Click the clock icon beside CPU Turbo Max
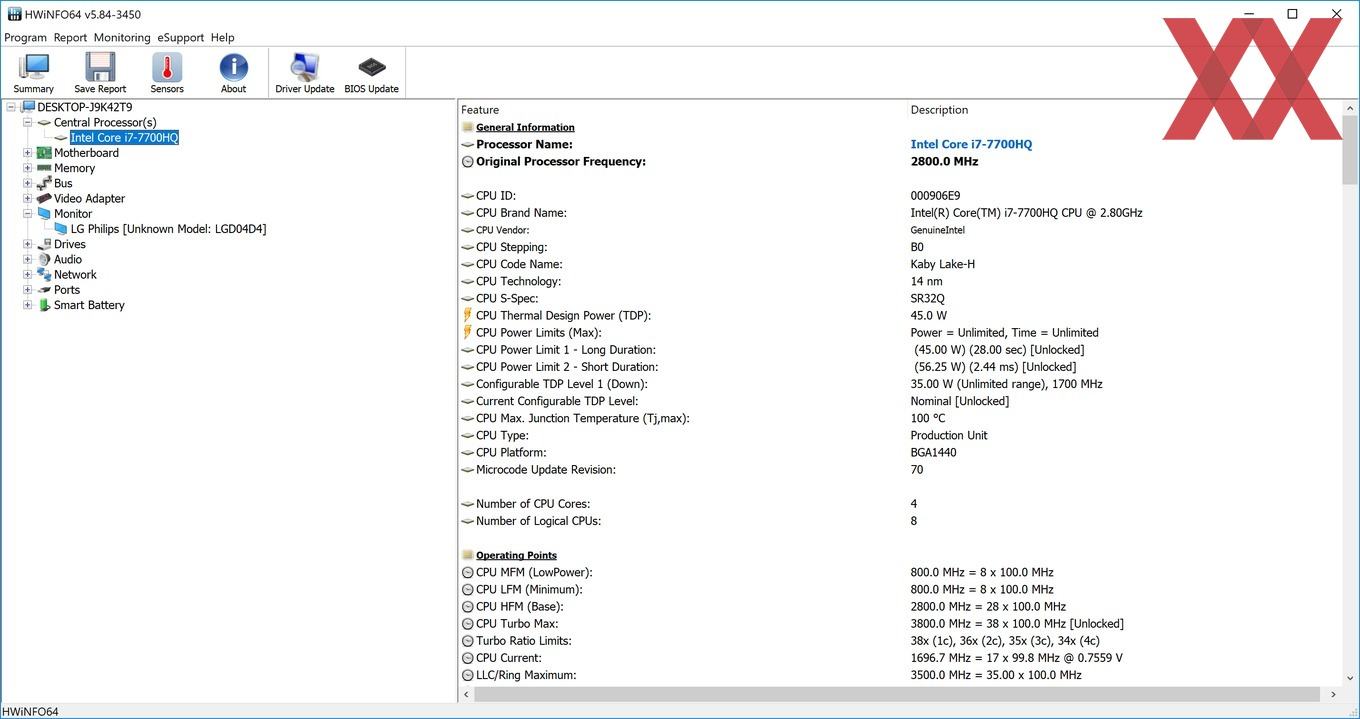 coord(467,624)
